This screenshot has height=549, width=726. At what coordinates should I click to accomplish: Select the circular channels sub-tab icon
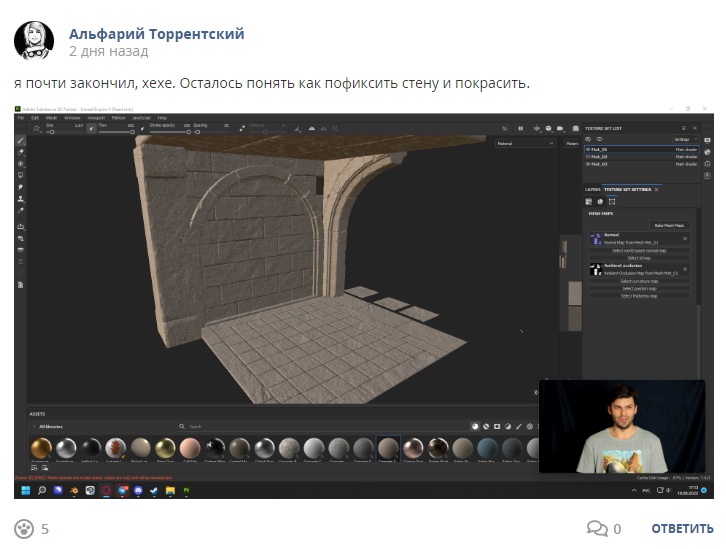pyautogui.click(x=601, y=201)
